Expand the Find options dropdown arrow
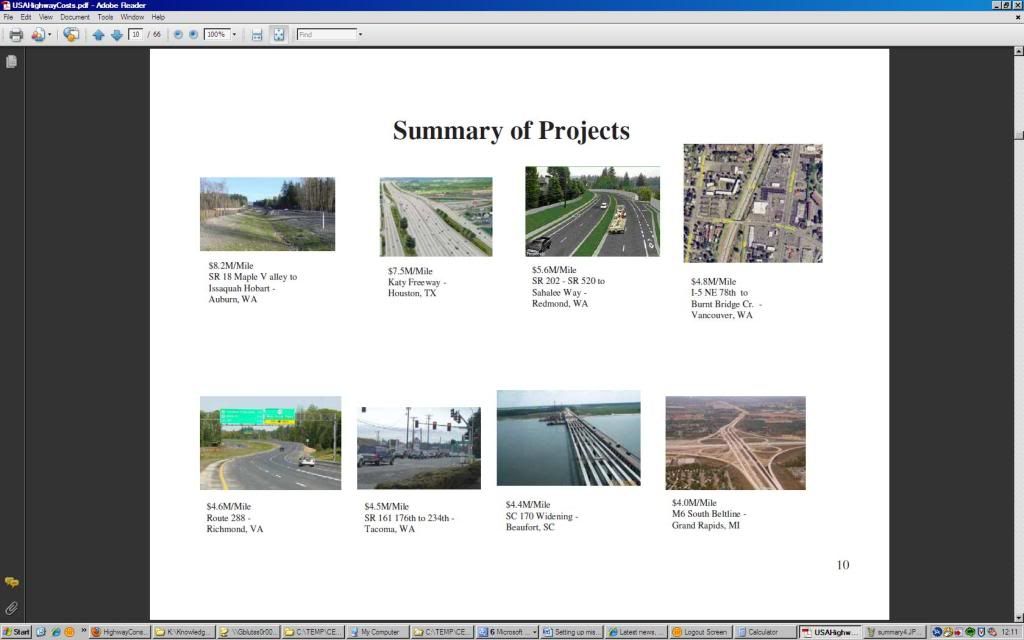The width and height of the screenshot is (1024, 640). tap(360, 34)
